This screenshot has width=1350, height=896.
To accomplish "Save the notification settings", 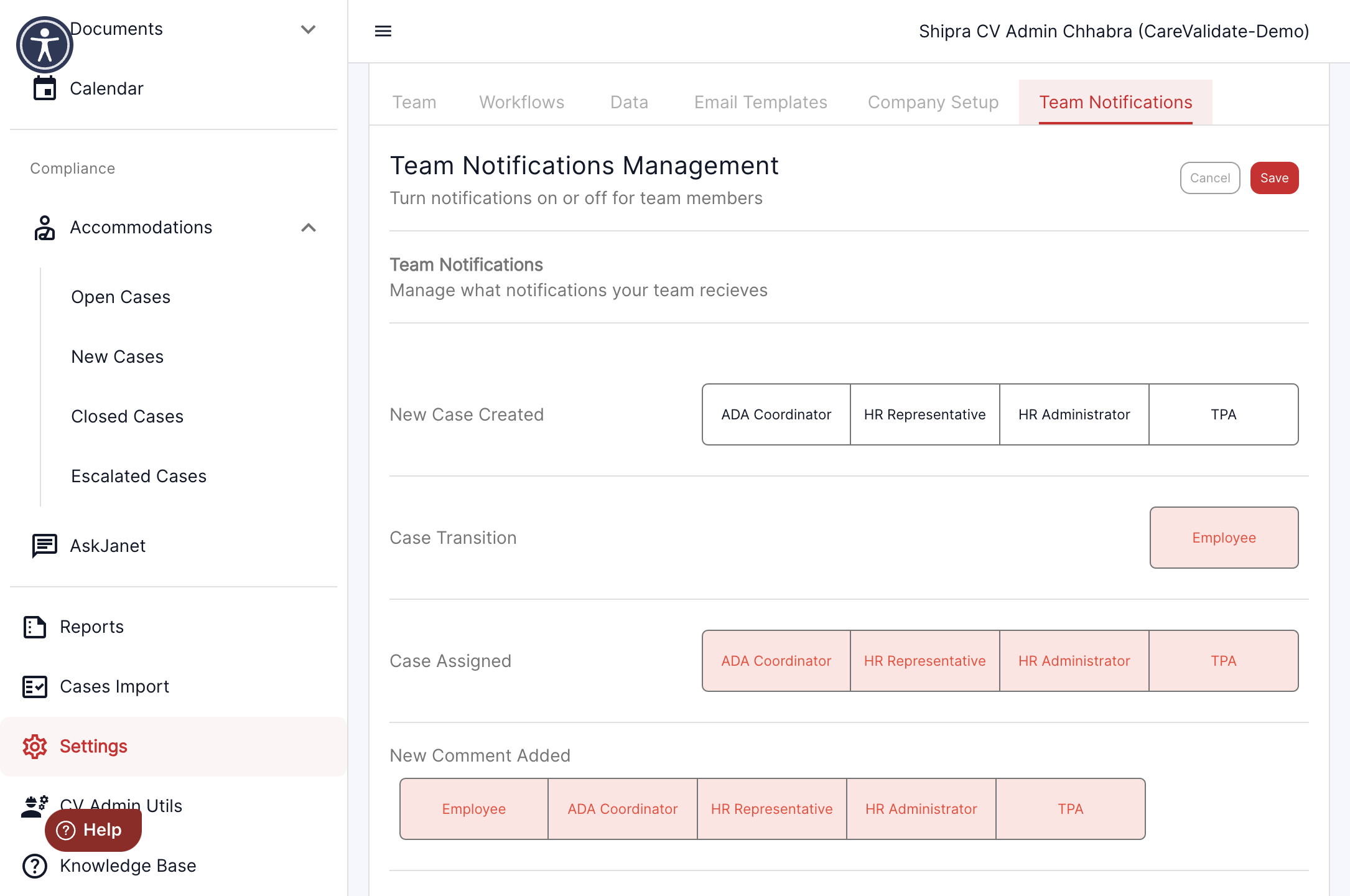I will pyautogui.click(x=1274, y=178).
